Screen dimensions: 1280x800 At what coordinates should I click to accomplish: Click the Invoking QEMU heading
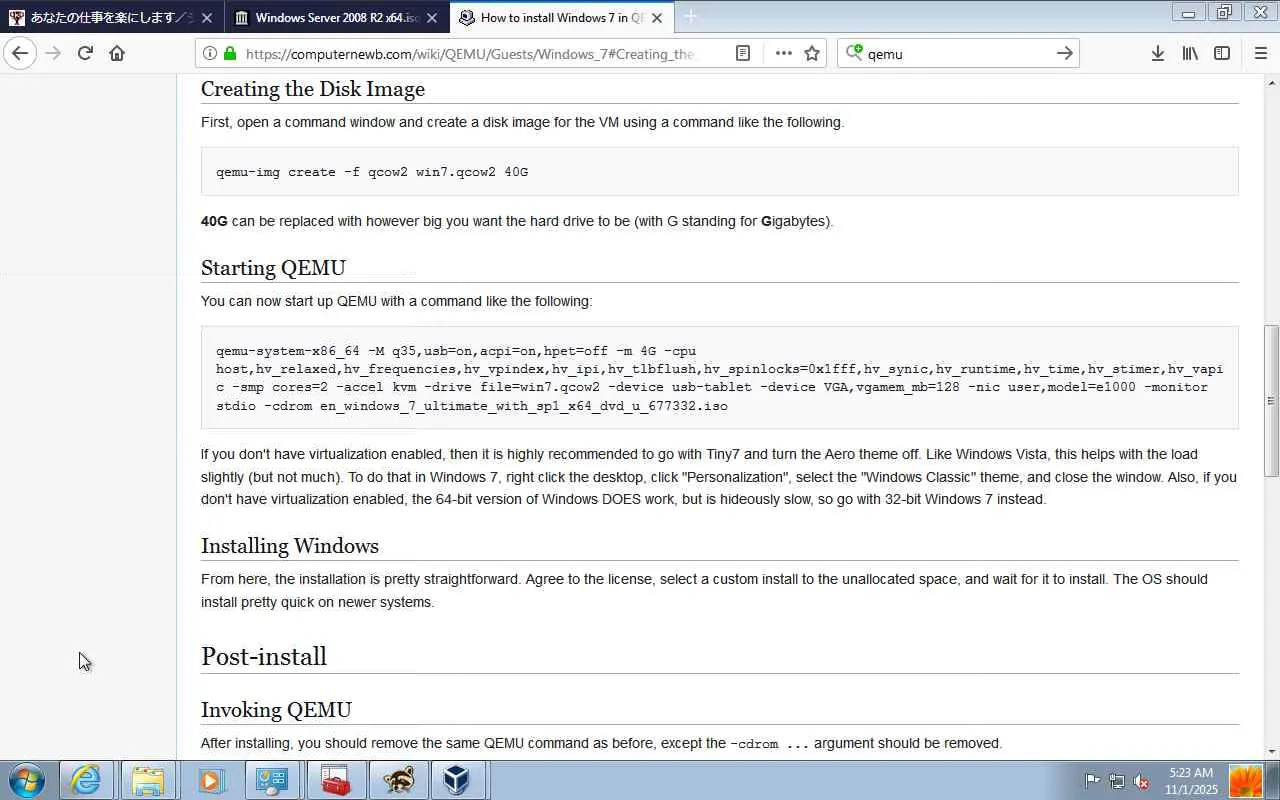276,710
